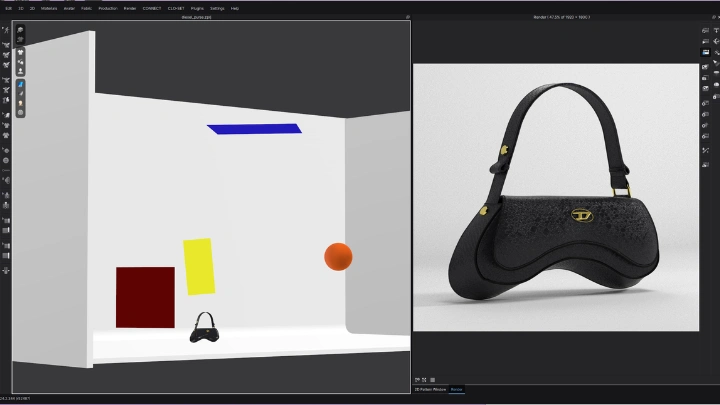Switch to the 2D Pattern Window tab

[430, 389]
